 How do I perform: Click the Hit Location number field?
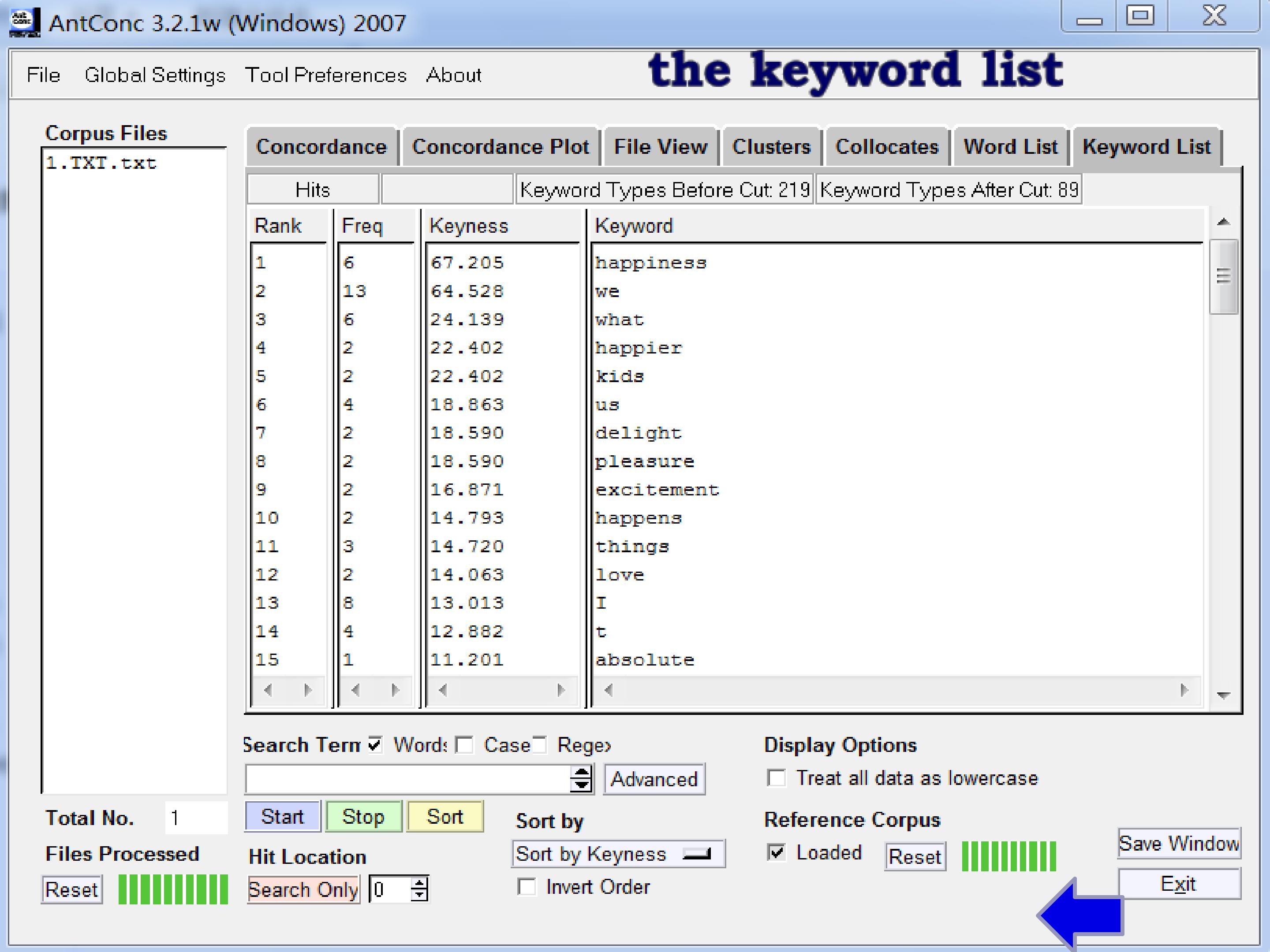(x=390, y=889)
